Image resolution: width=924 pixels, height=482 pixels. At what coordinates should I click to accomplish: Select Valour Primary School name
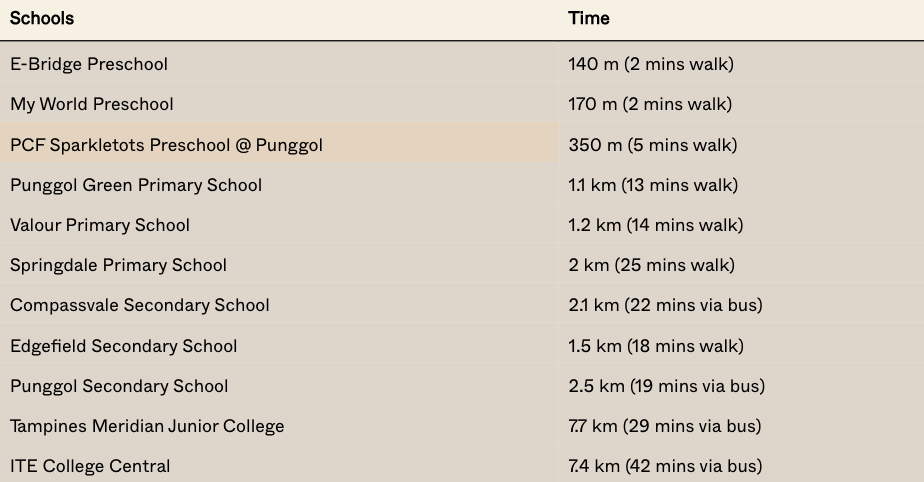[x=100, y=225]
